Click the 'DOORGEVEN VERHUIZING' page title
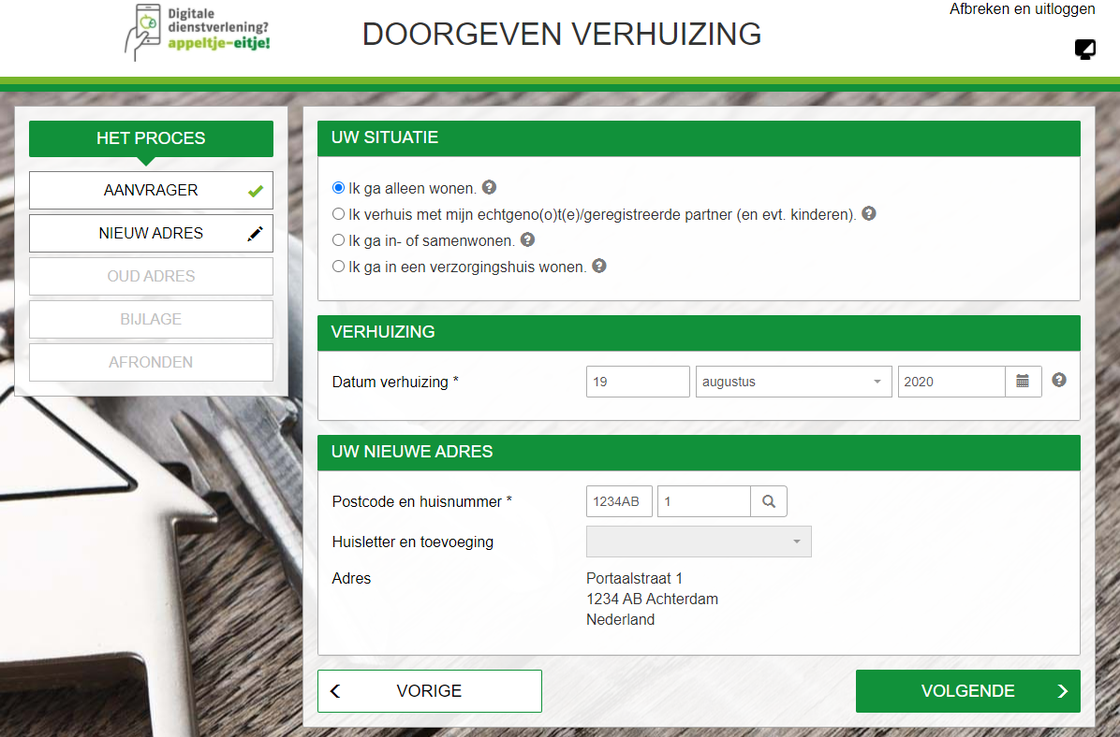Image resolution: width=1120 pixels, height=737 pixels. (561, 34)
